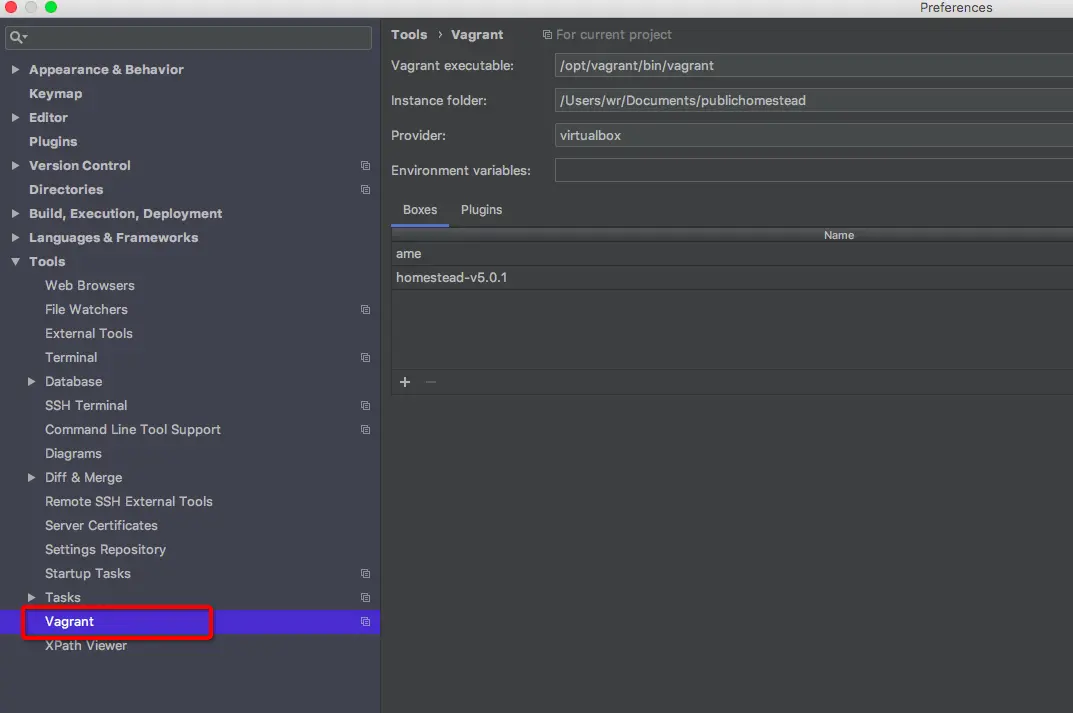Expand Languages & Frameworks section
Image resolution: width=1073 pixels, height=713 pixels.
coord(15,237)
